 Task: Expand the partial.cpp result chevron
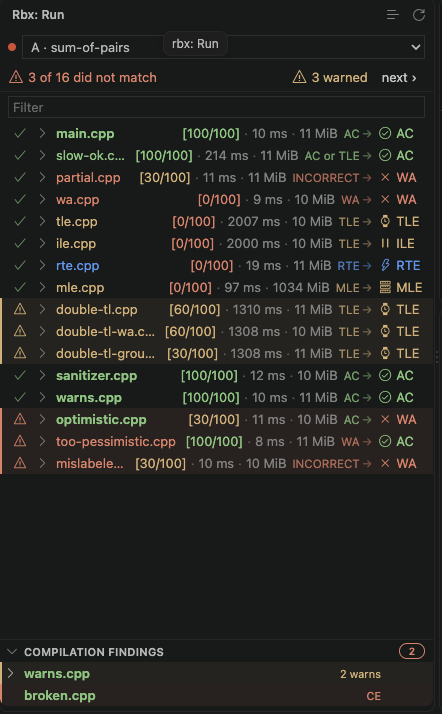coord(42,178)
